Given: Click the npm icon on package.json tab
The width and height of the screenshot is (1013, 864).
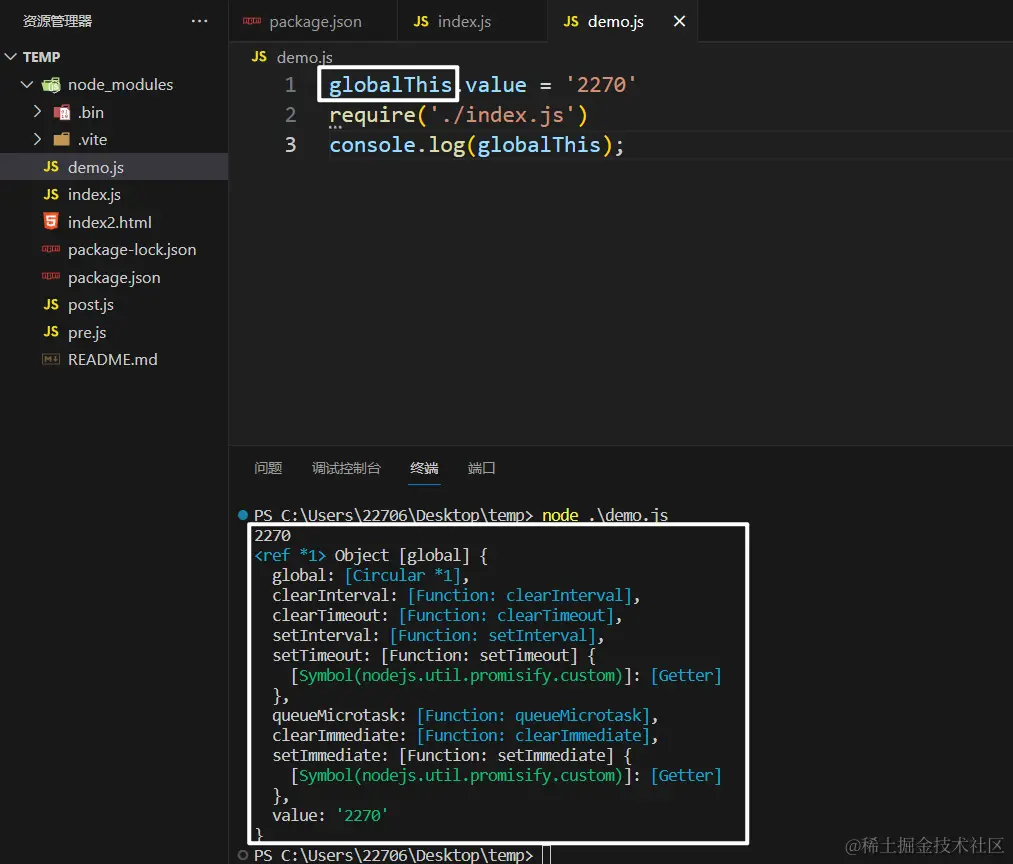Looking at the screenshot, I should [x=251, y=21].
